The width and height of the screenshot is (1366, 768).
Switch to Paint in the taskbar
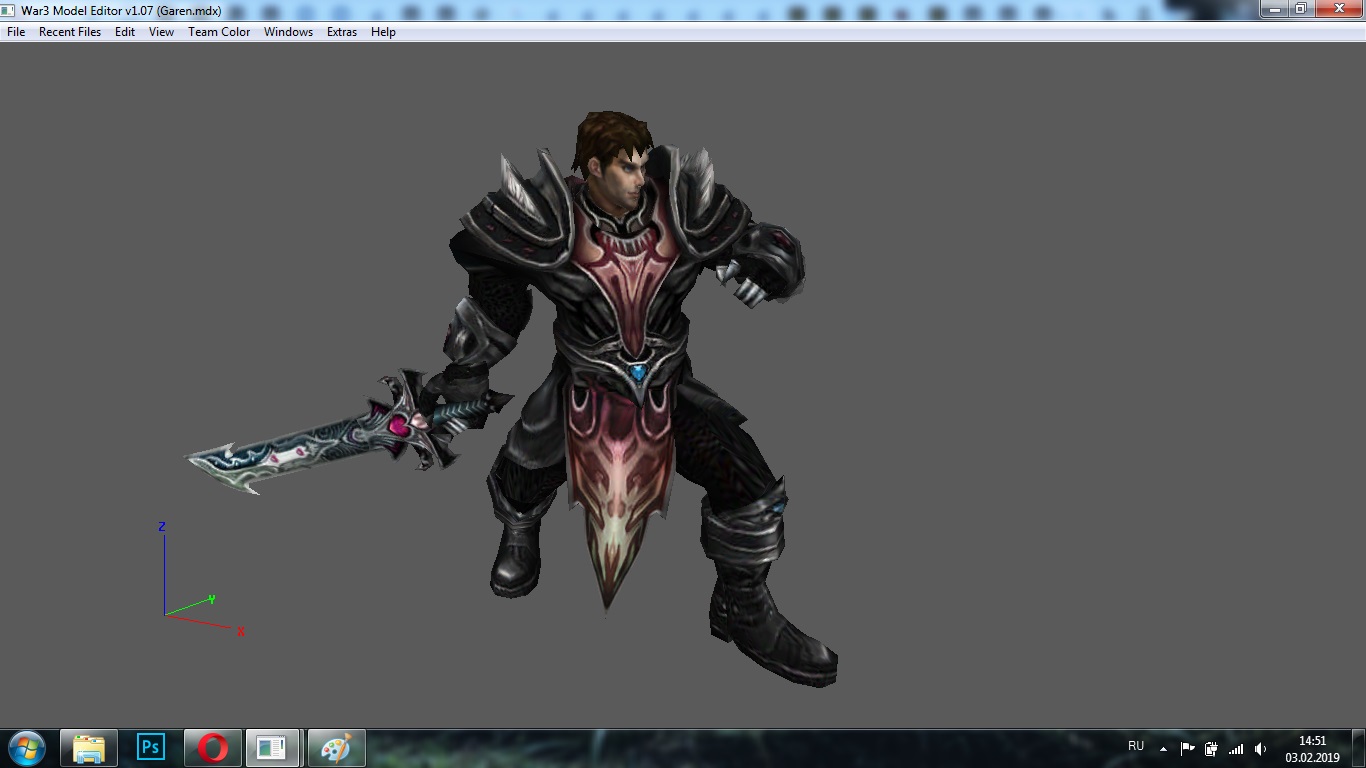(337, 748)
